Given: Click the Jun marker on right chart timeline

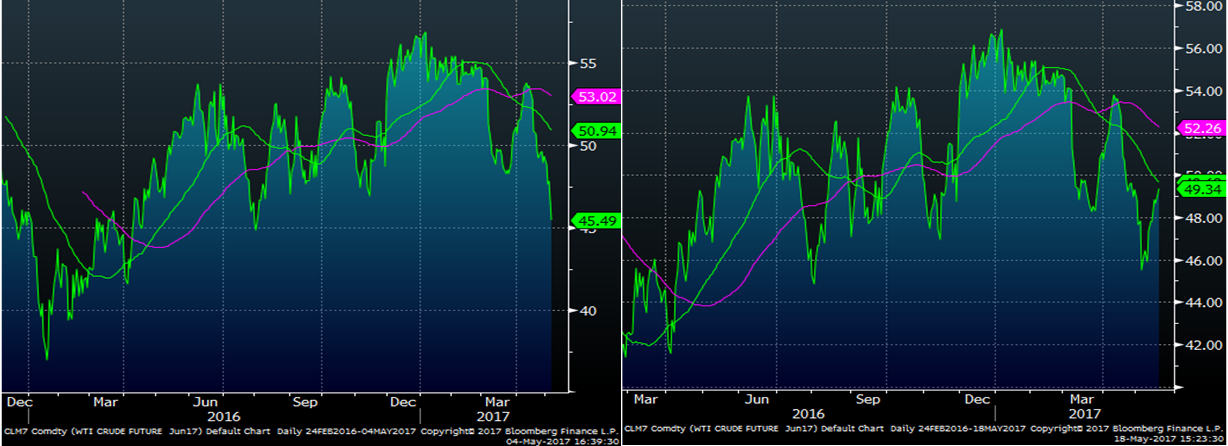Looking at the screenshot, I should [759, 398].
